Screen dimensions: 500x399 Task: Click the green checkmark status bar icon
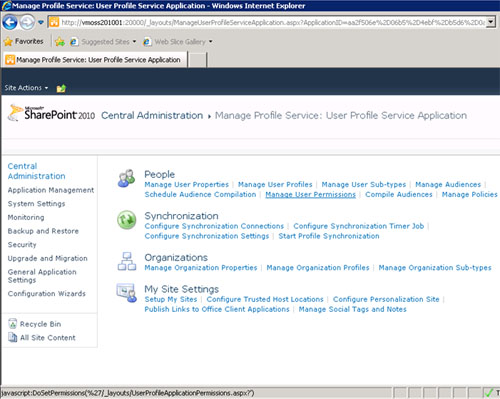tap(489, 393)
